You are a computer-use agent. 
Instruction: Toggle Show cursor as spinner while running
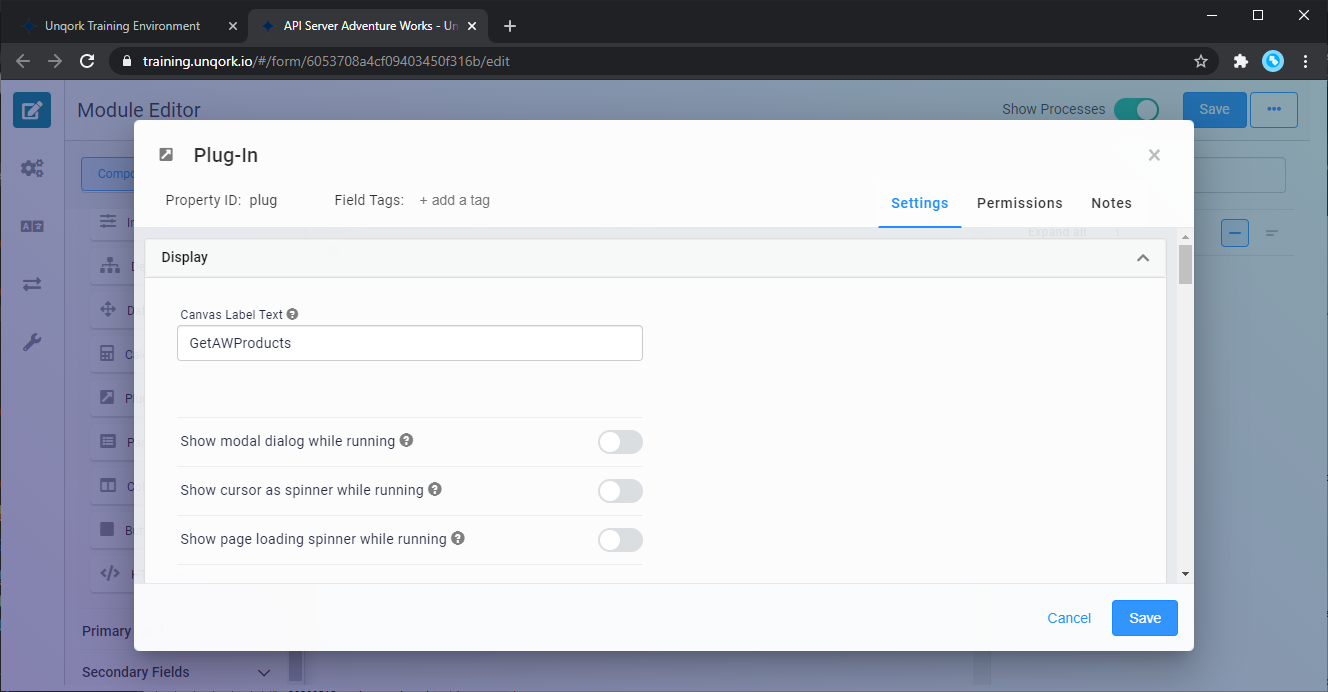tap(620, 491)
